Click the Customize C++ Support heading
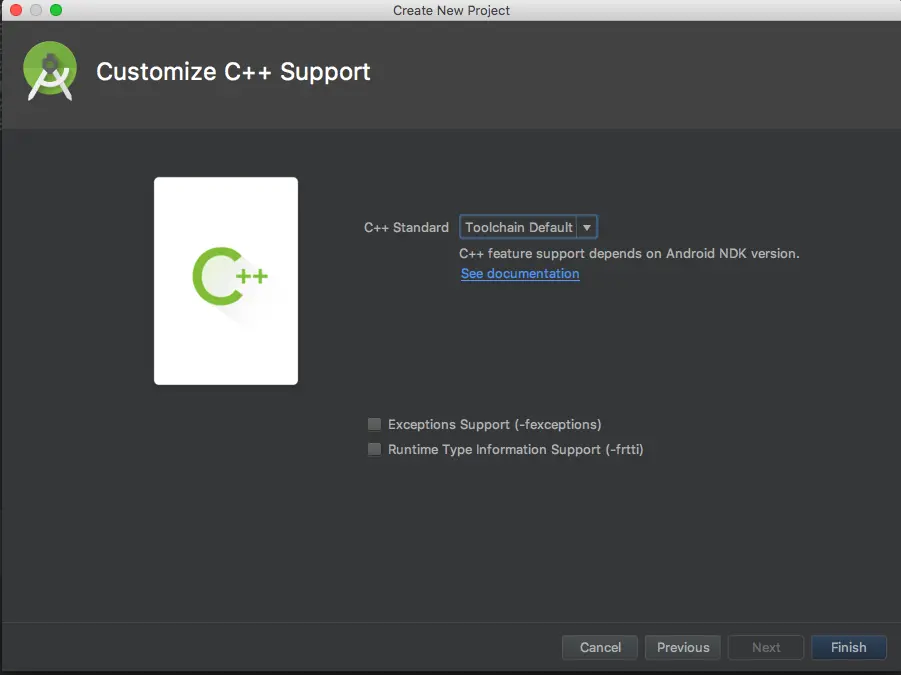Viewport: 901px width, 675px height. pos(233,72)
